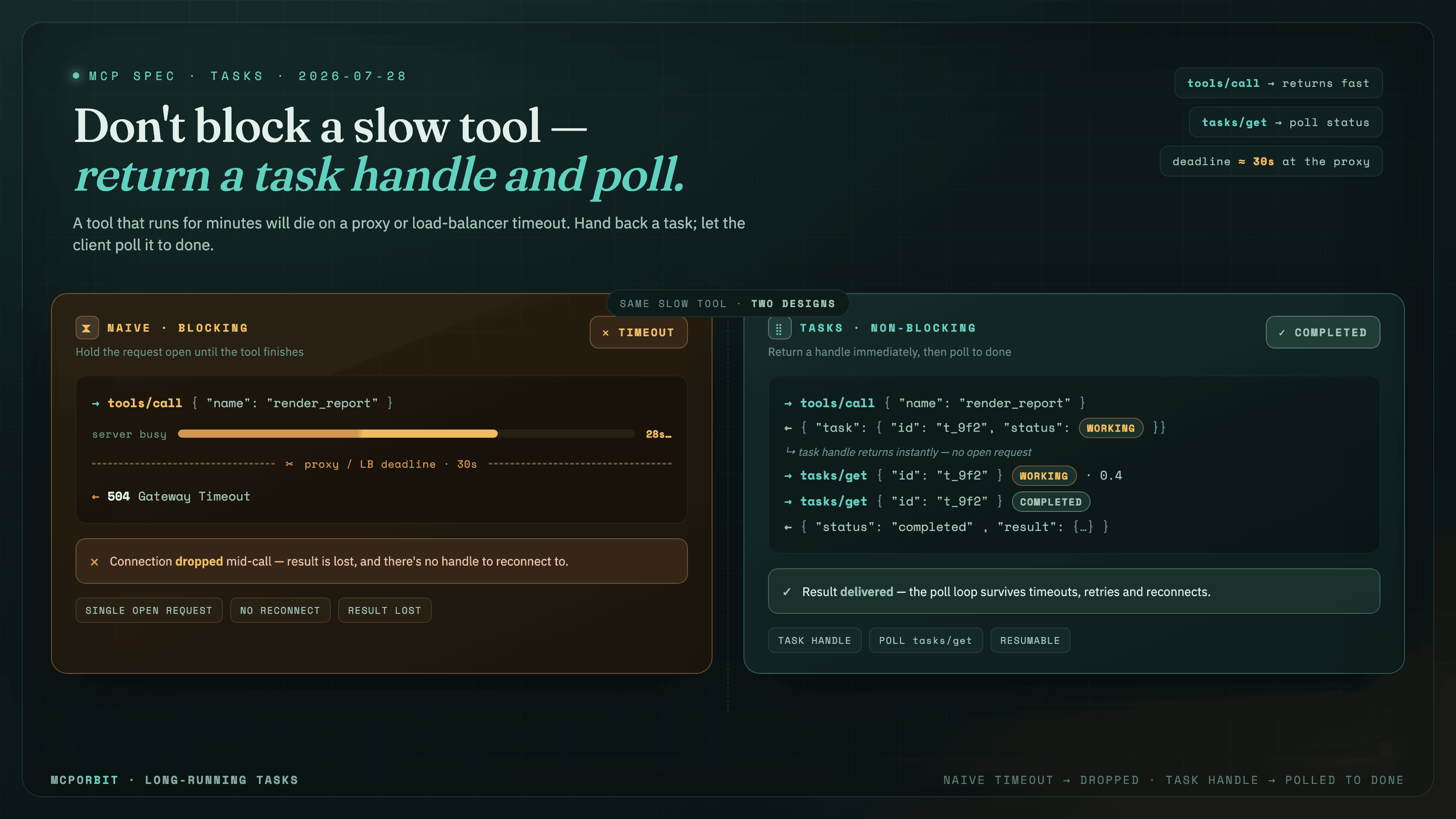This screenshot has width=1456, height=819.
Task: Click the green status dot before MCP SPEC
Action: coord(76,75)
